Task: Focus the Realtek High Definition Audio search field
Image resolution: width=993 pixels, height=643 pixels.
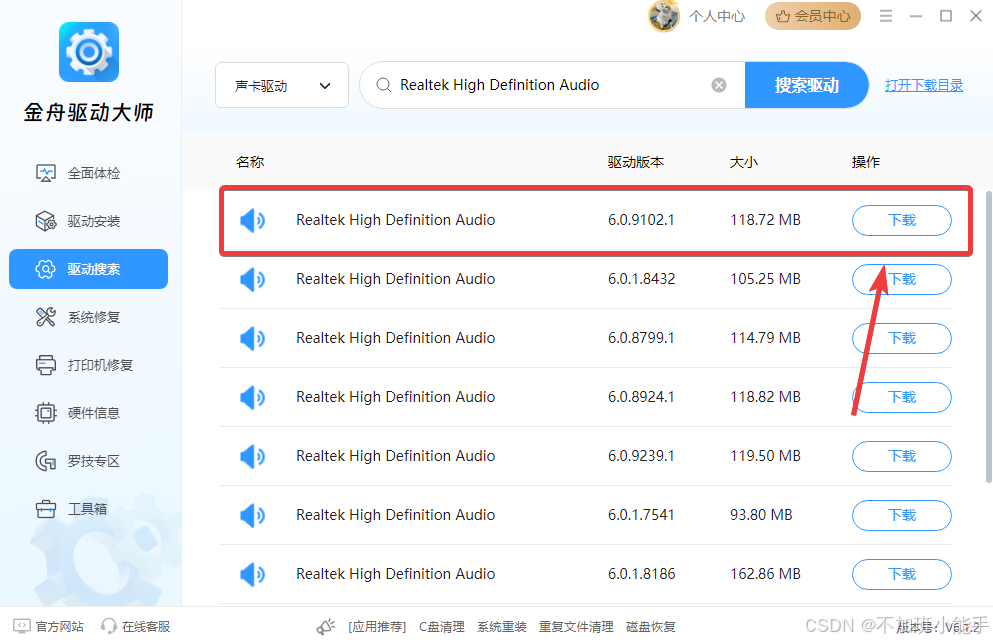Action: (551, 85)
